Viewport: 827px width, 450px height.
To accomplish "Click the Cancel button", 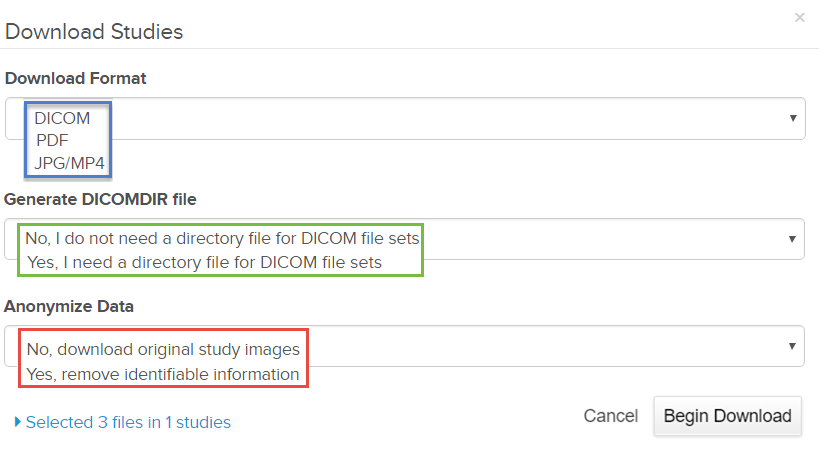I will pyautogui.click(x=610, y=416).
